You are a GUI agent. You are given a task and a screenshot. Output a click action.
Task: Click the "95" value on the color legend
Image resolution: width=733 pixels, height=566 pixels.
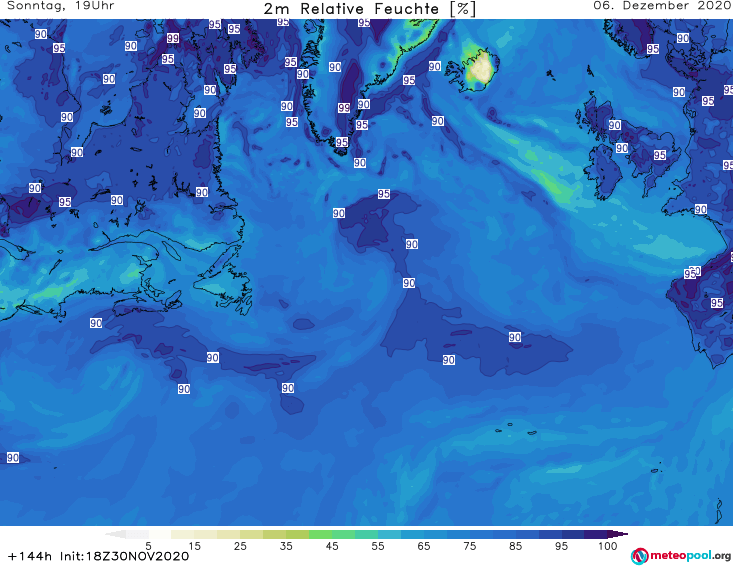[561, 546]
